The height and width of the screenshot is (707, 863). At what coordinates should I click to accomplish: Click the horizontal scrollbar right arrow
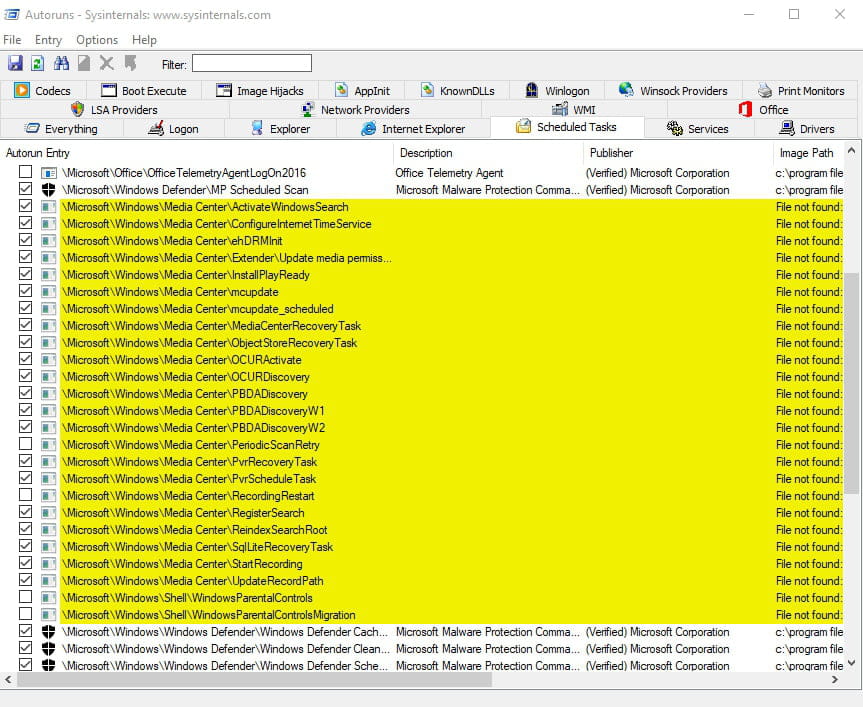(835, 679)
